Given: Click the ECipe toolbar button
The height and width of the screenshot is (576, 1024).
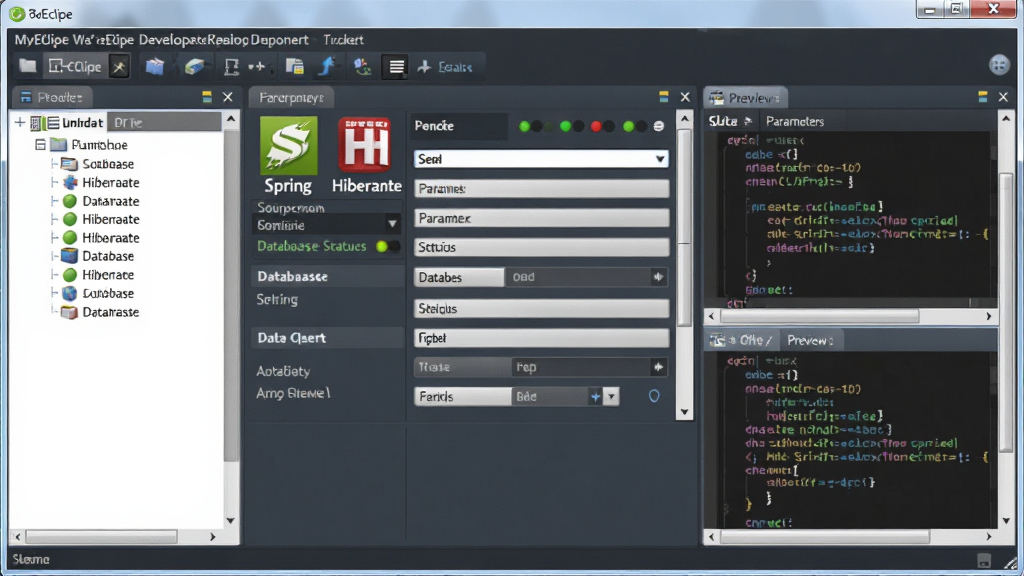Looking at the screenshot, I should point(75,67).
